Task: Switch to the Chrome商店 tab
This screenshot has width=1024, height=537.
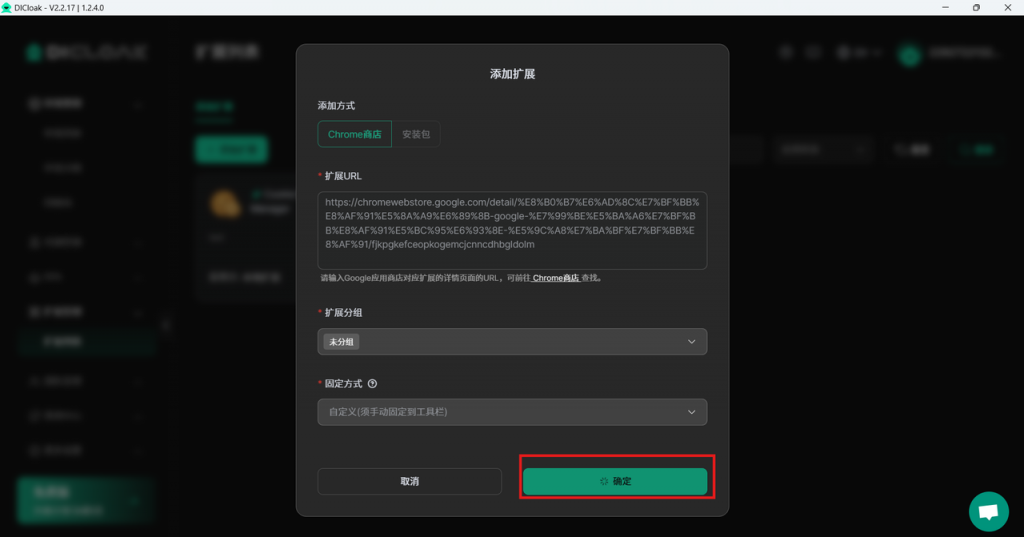Action: (x=354, y=134)
